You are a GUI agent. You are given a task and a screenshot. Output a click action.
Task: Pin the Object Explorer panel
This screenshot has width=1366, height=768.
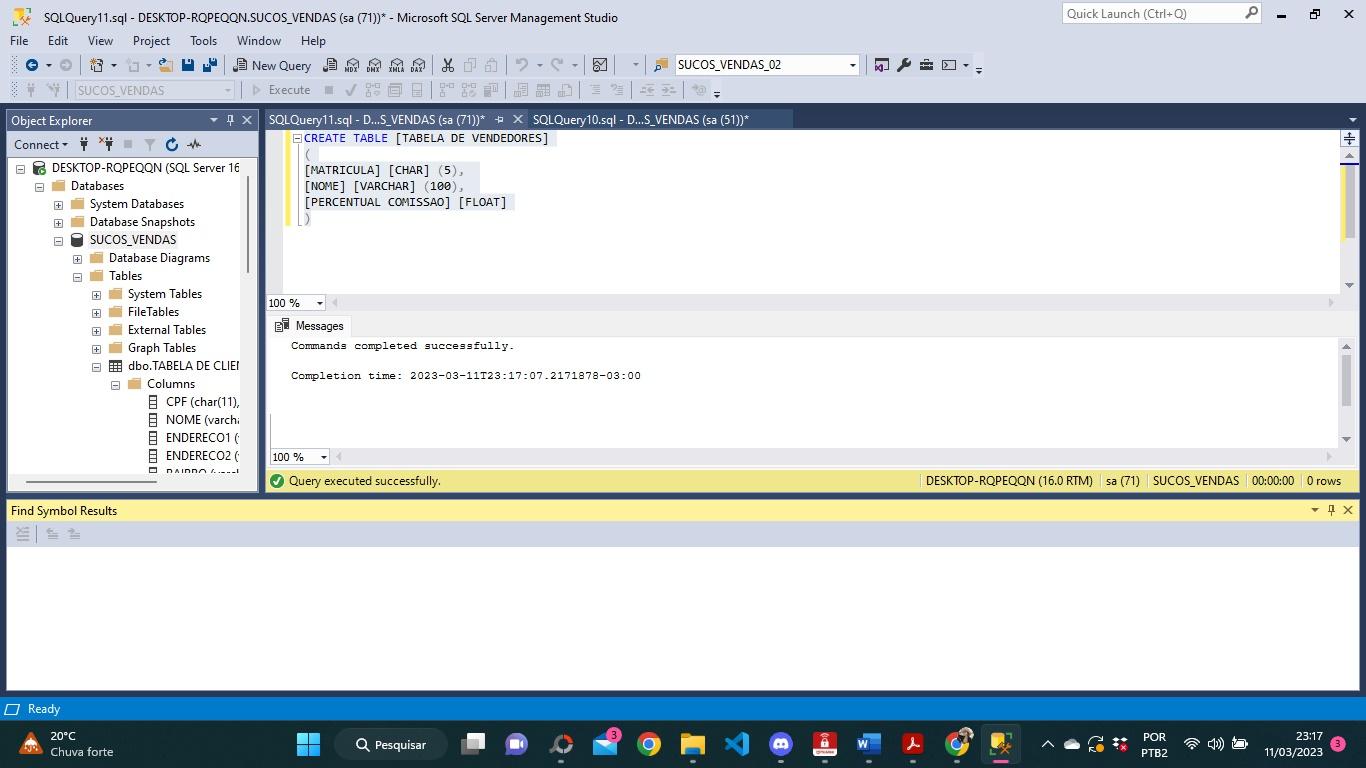pyautogui.click(x=230, y=120)
